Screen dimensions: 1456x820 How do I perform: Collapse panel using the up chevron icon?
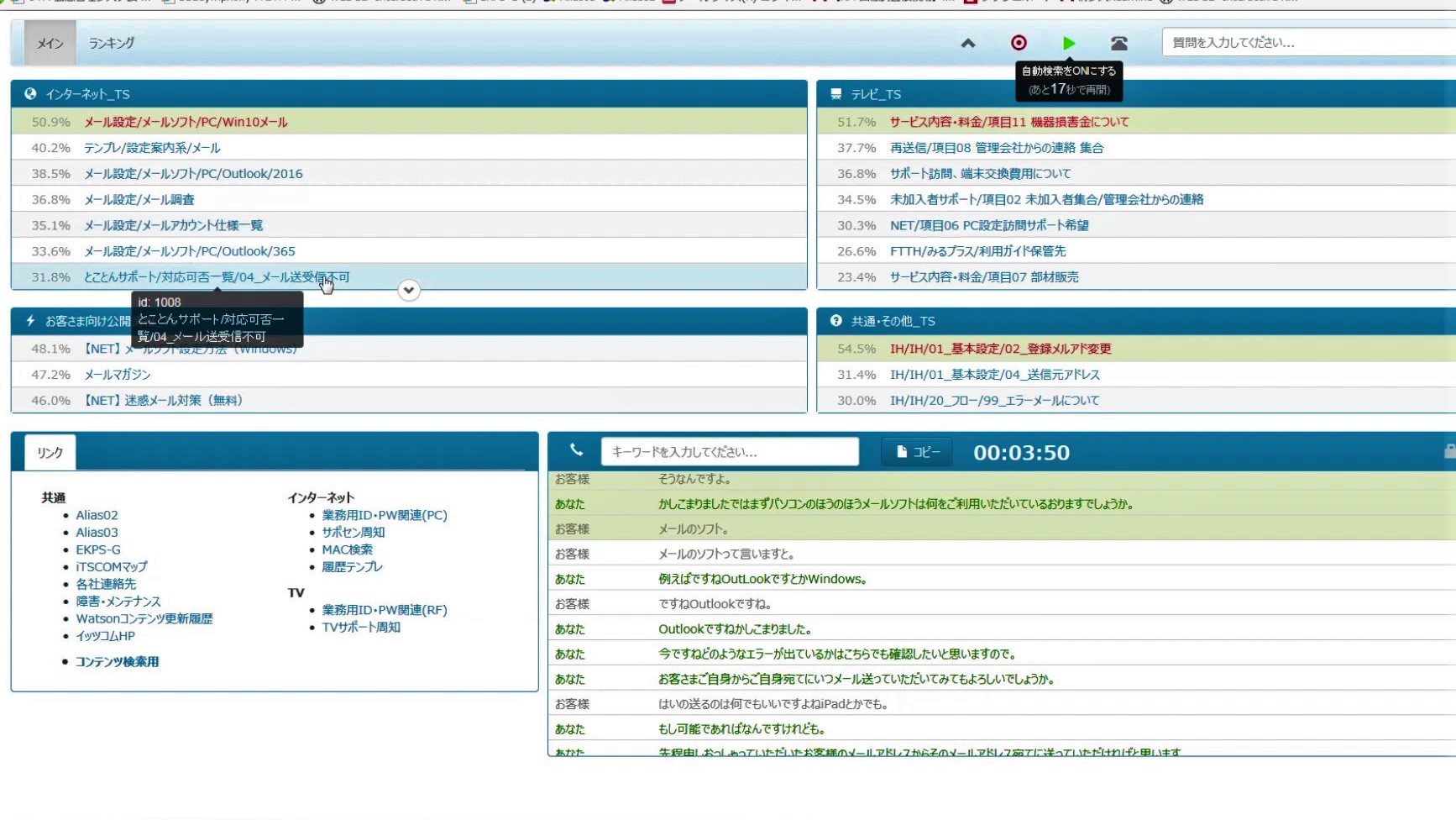click(968, 43)
